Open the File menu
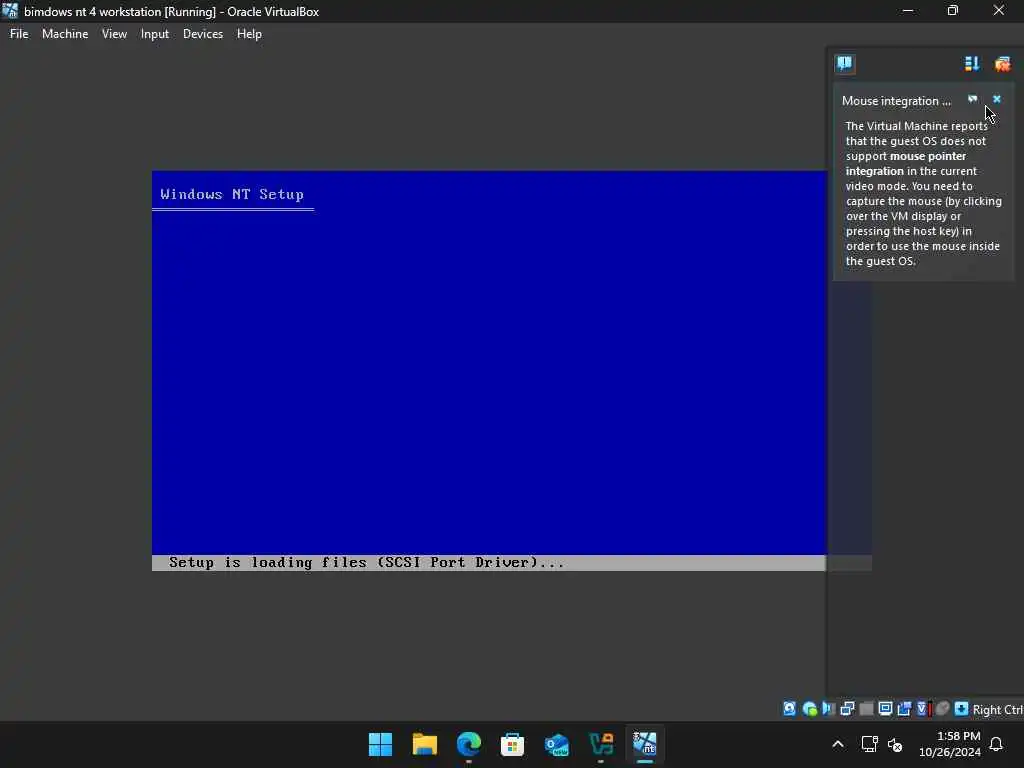Viewport: 1024px width, 768px height. (19, 34)
